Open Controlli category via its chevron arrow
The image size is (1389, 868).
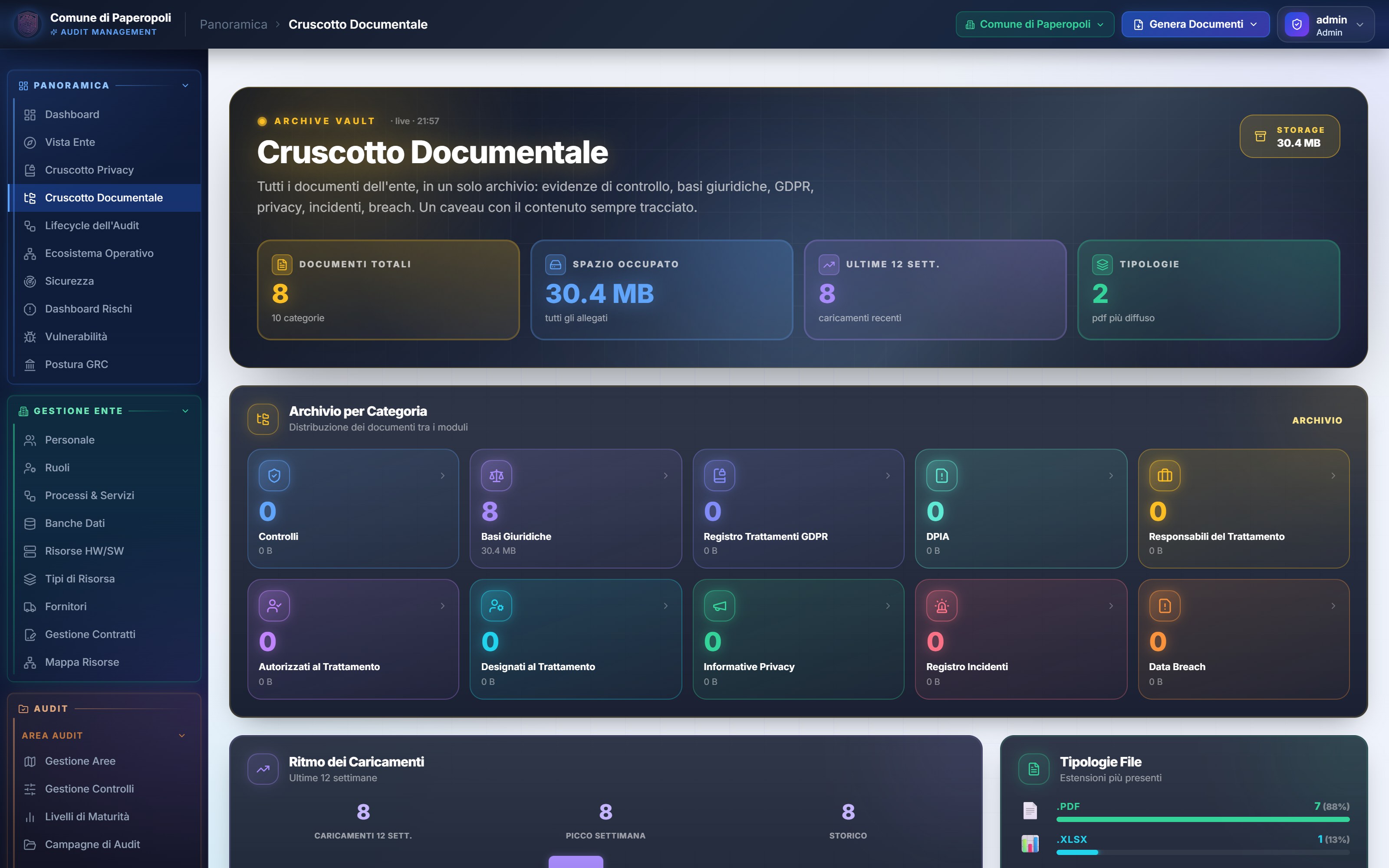coord(443,475)
